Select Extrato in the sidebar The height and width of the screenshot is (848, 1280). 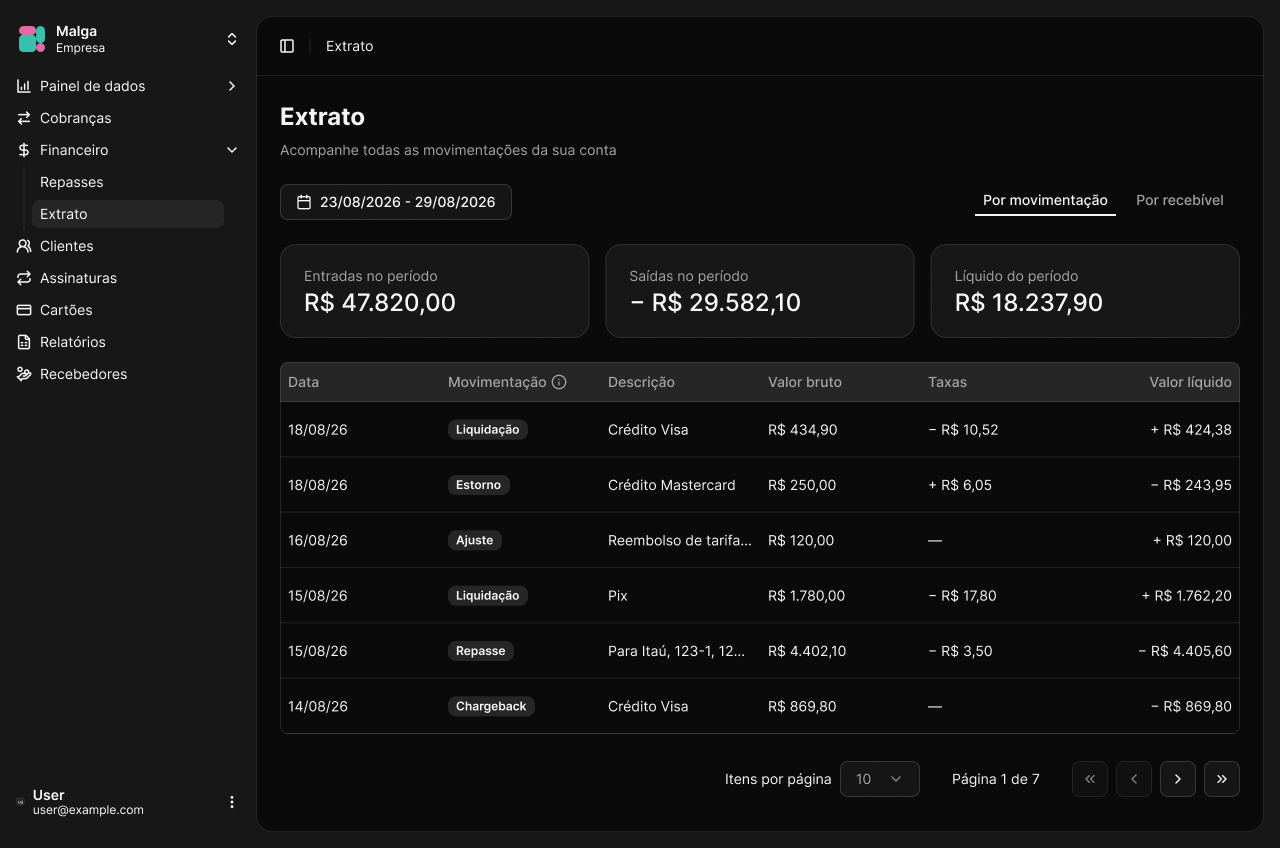[128, 214]
